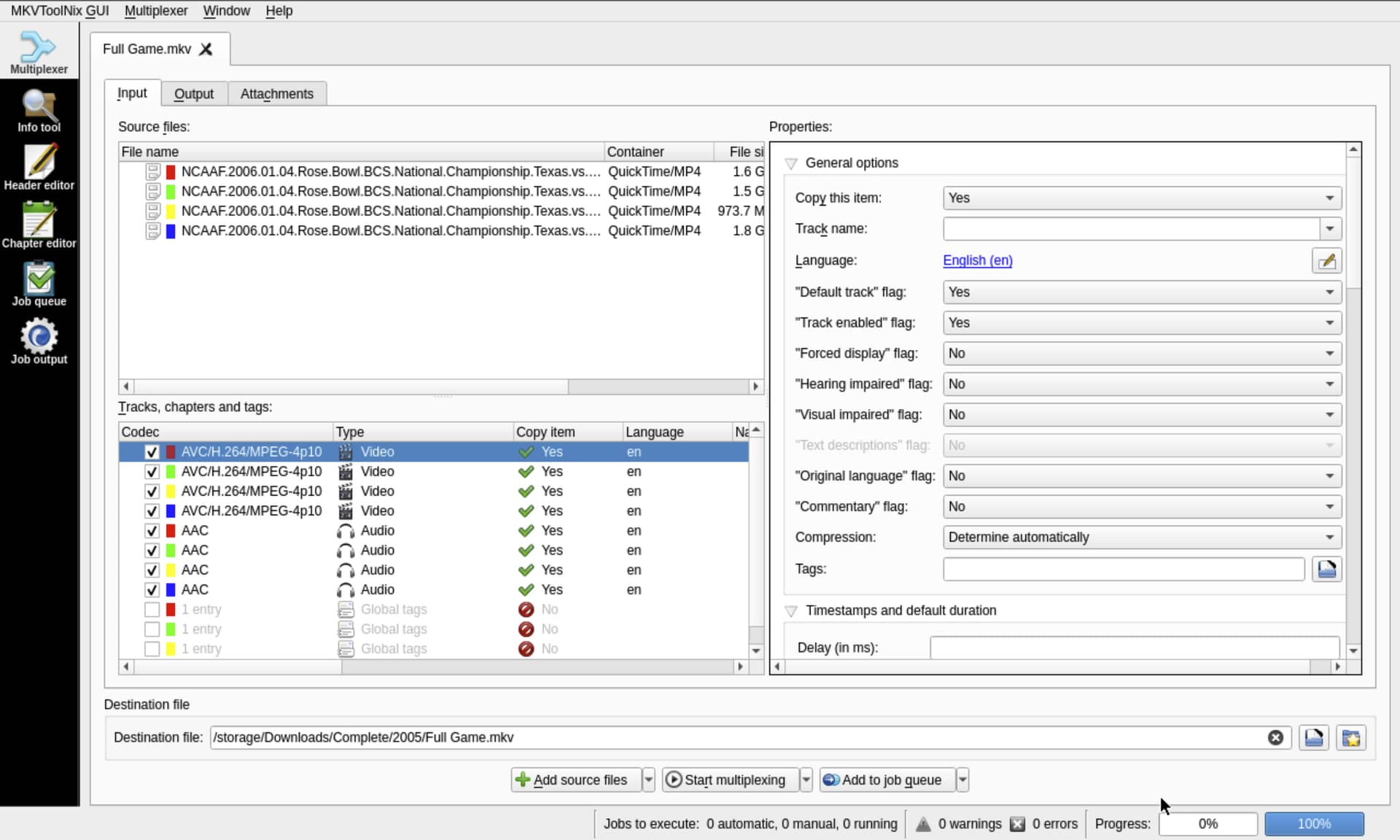1400x840 pixels.
Task: Open the Window menu
Action: pos(226,11)
